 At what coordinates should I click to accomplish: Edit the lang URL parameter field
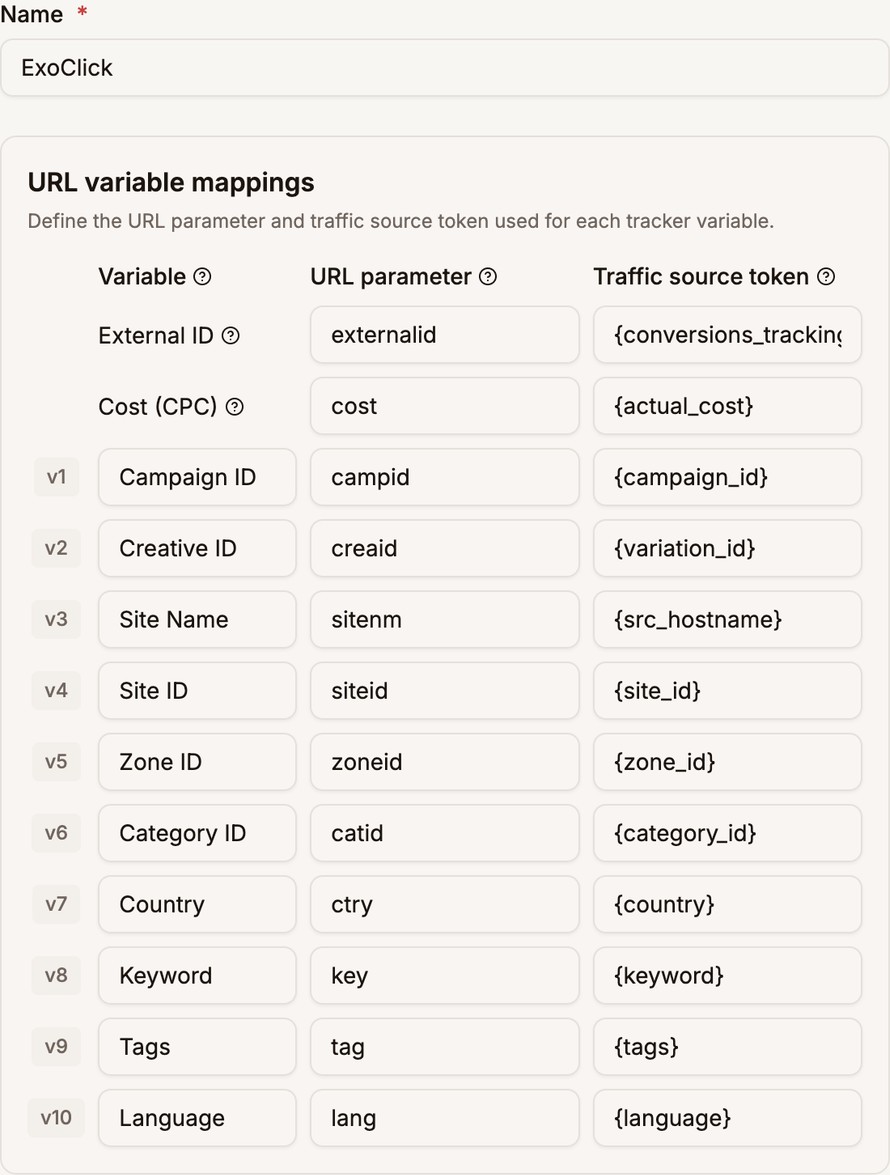click(444, 1117)
